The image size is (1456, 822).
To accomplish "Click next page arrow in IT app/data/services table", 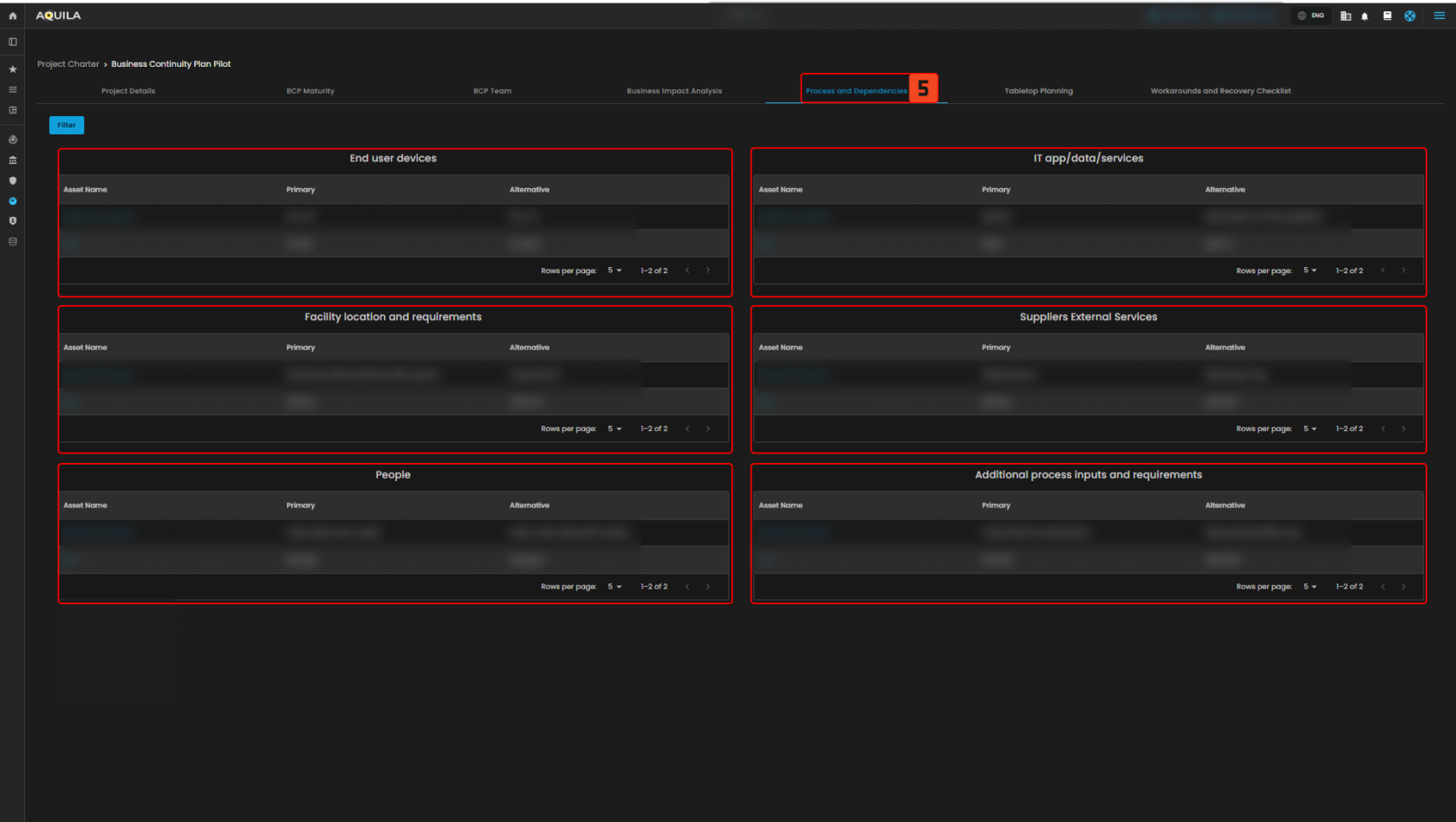I will point(1403,271).
